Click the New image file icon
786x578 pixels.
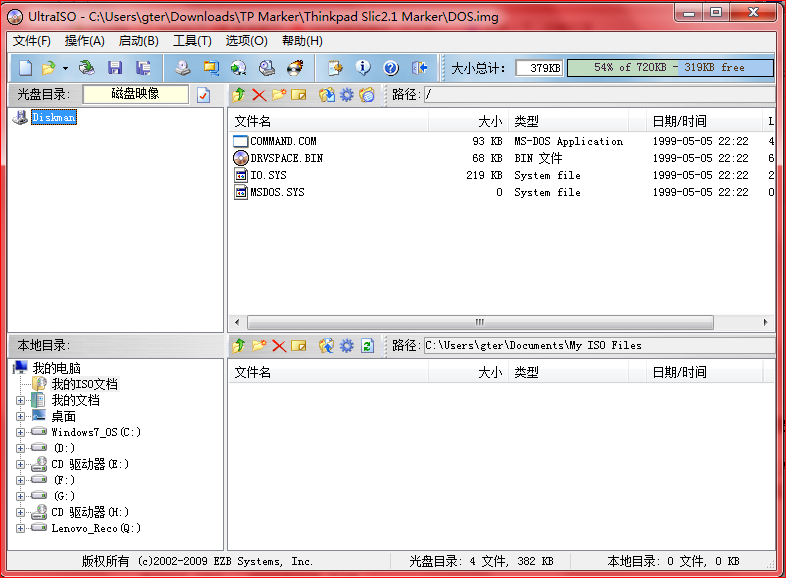(25, 68)
